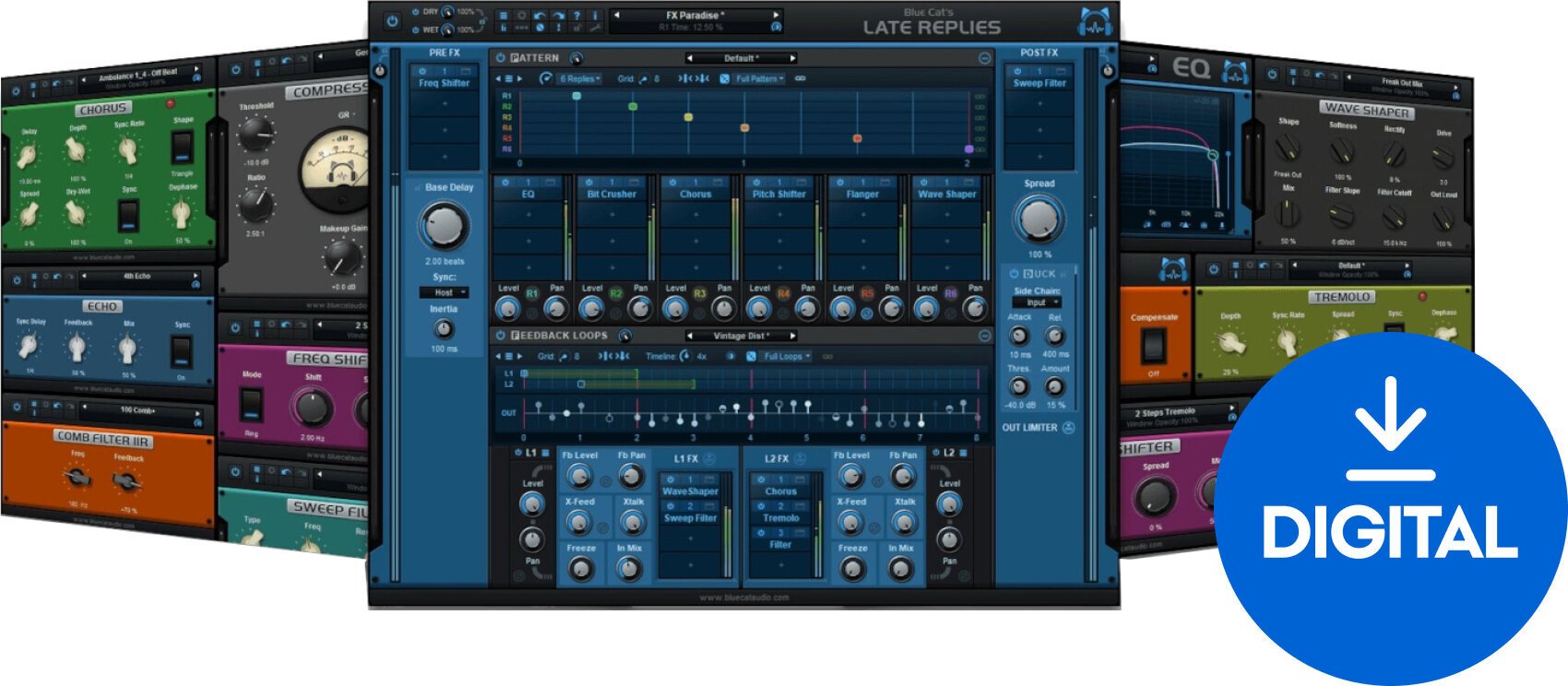Image resolution: width=1568 pixels, height=686 pixels.
Task: Click the Pattern section round dial icon
Action: 576,58
